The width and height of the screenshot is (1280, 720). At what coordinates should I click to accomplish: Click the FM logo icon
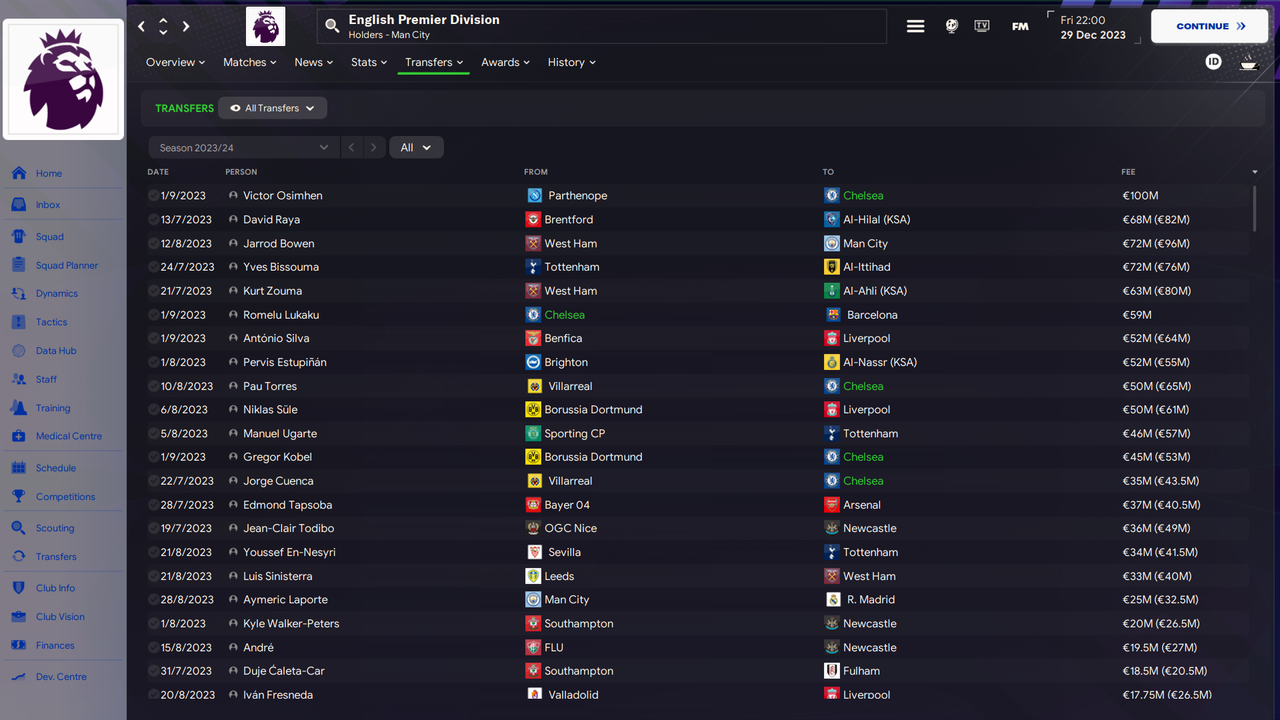(x=1020, y=27)
